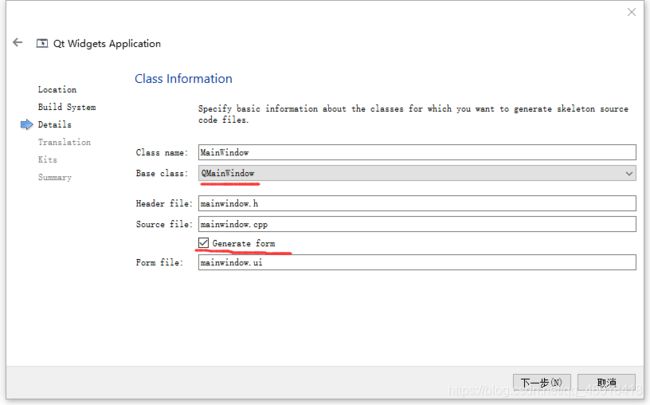The width and height of the screenshot is (650, 405).
Task: Click the Class name input field
Action: click(417, 152)
